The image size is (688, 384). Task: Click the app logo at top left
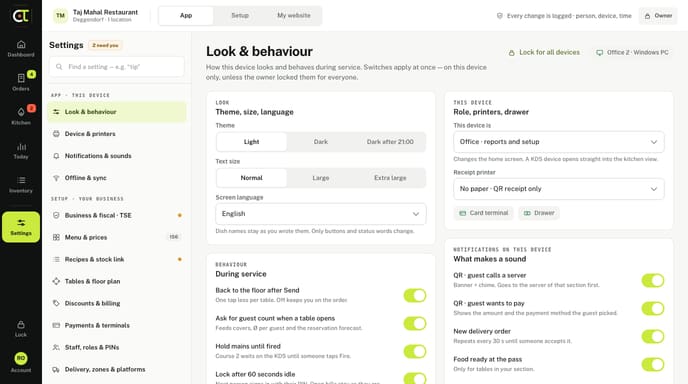[x=21, y=16]
